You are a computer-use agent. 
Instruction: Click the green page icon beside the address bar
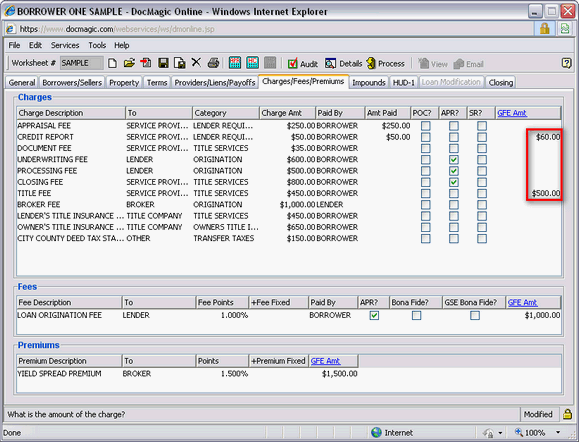point(565,29)
